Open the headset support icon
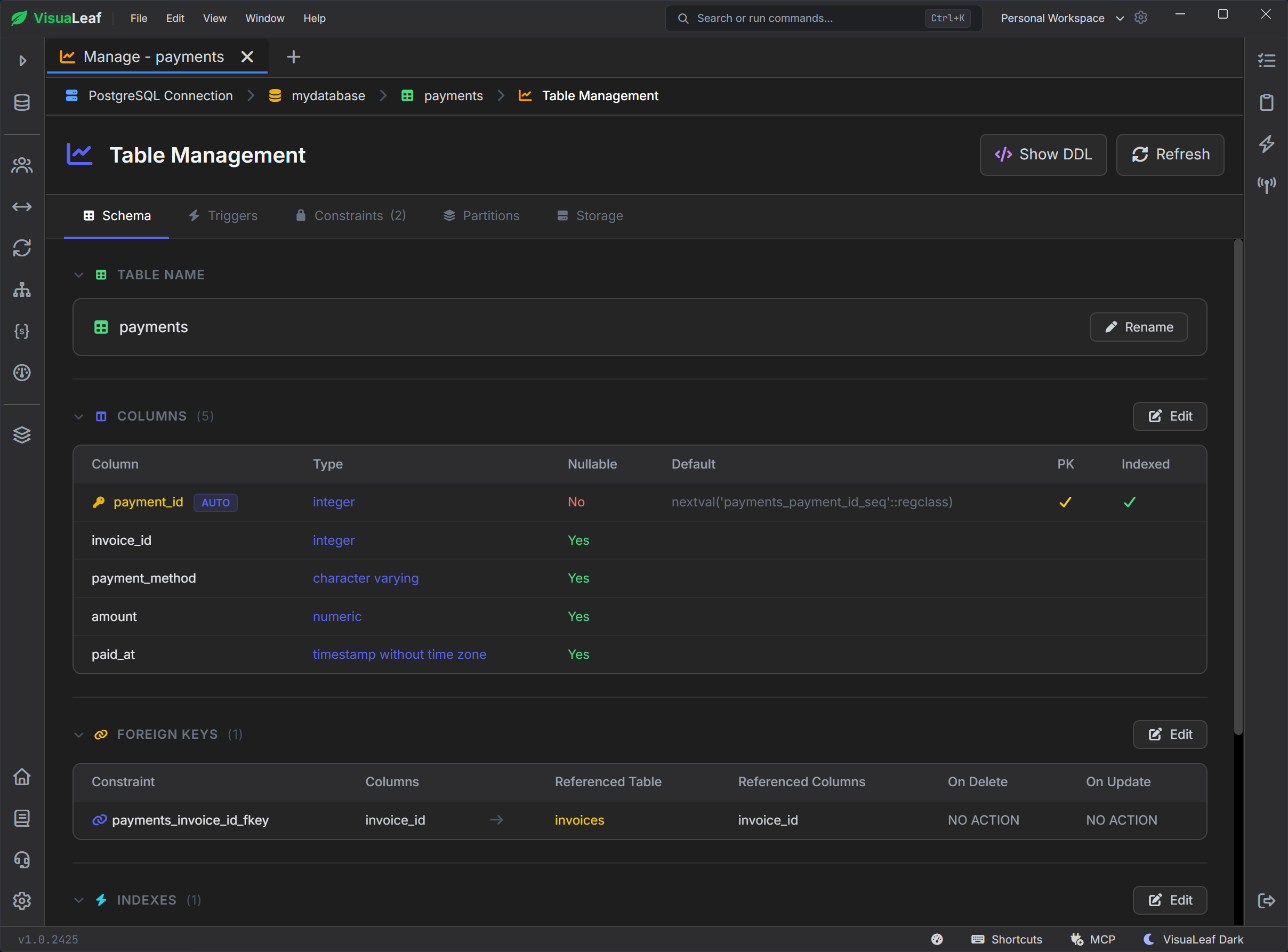 coord(22,860)
